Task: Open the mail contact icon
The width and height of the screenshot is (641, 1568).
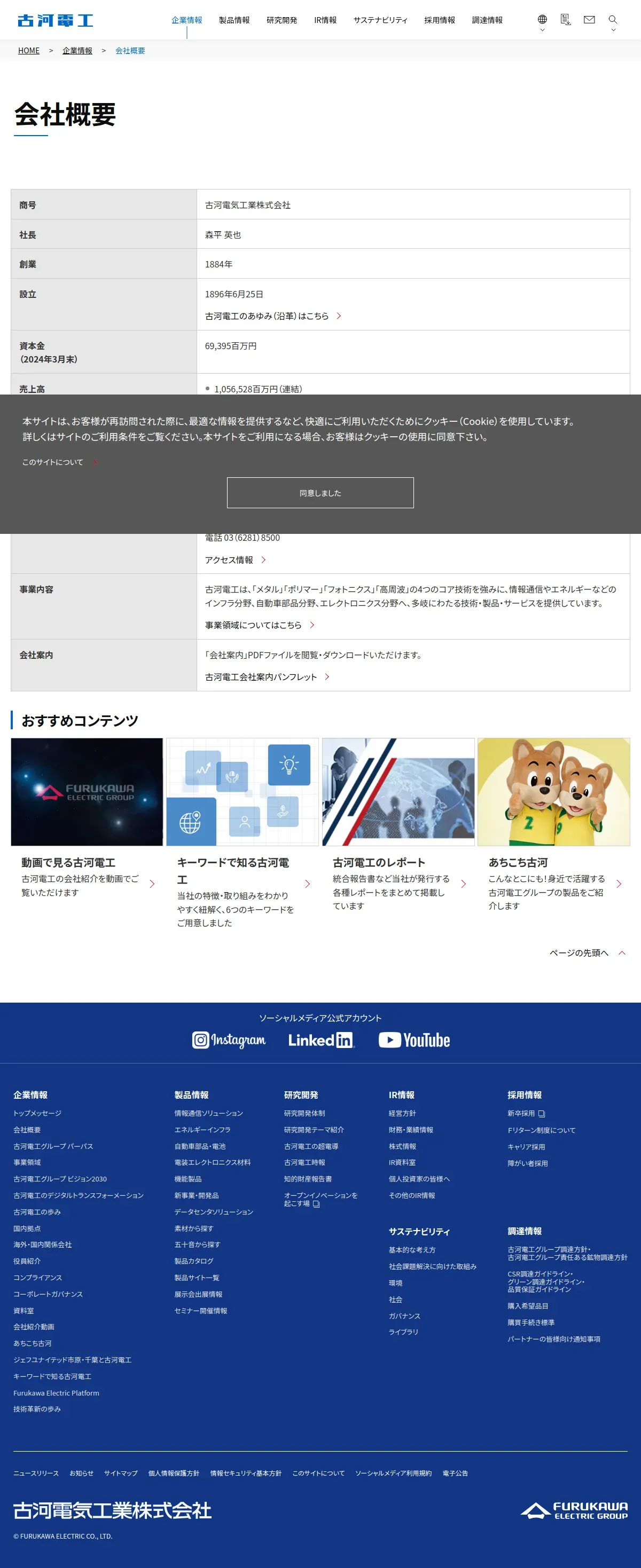Action: (589, 19)
